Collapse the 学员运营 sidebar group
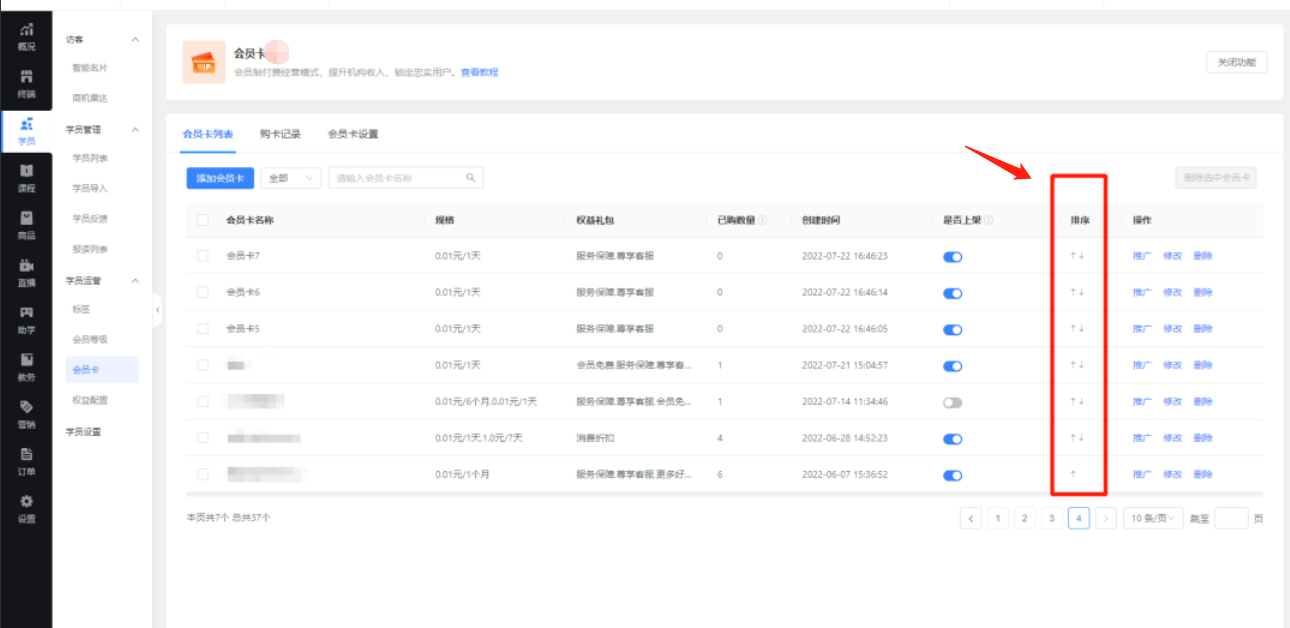 pyautogui.click(x=135, y=280)
